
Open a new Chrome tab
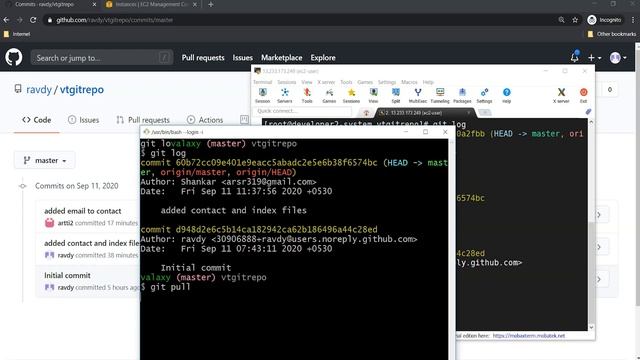point(211,4)
